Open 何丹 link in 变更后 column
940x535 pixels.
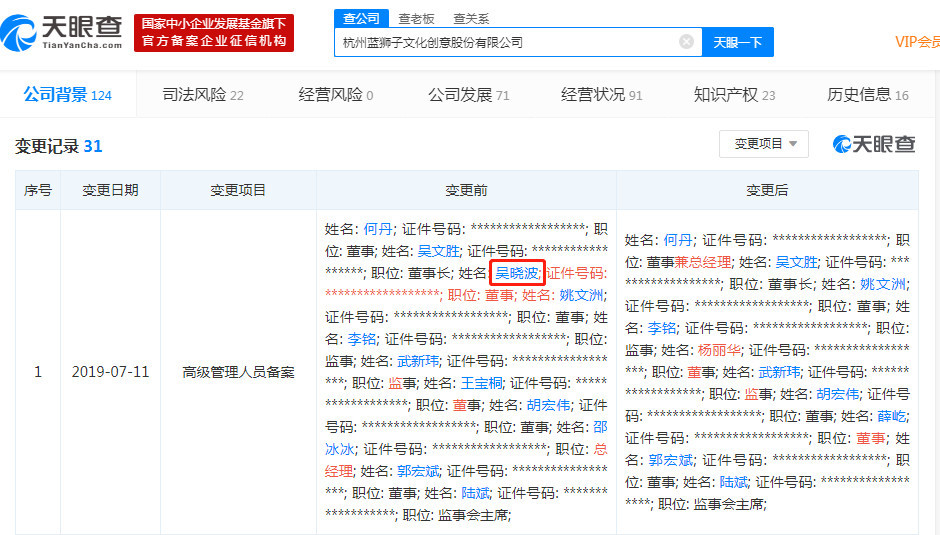tap(678, 240)
